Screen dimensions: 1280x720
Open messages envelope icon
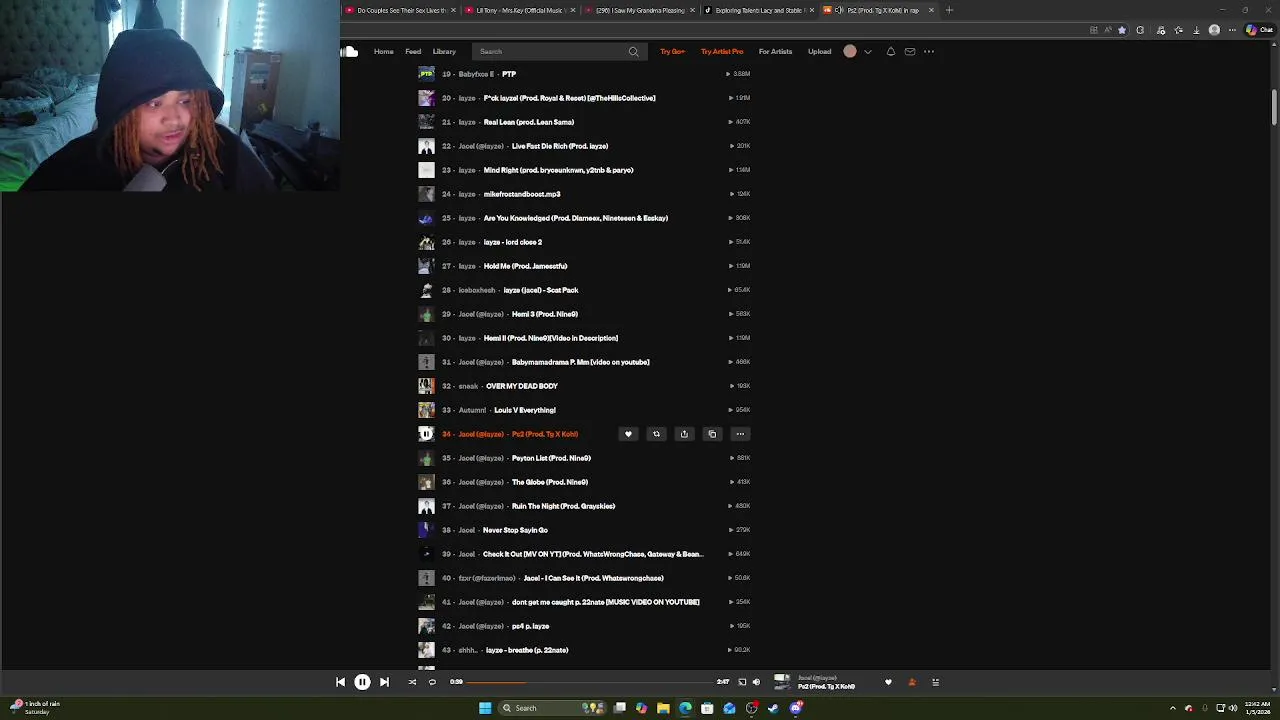(x=910, y=51)
